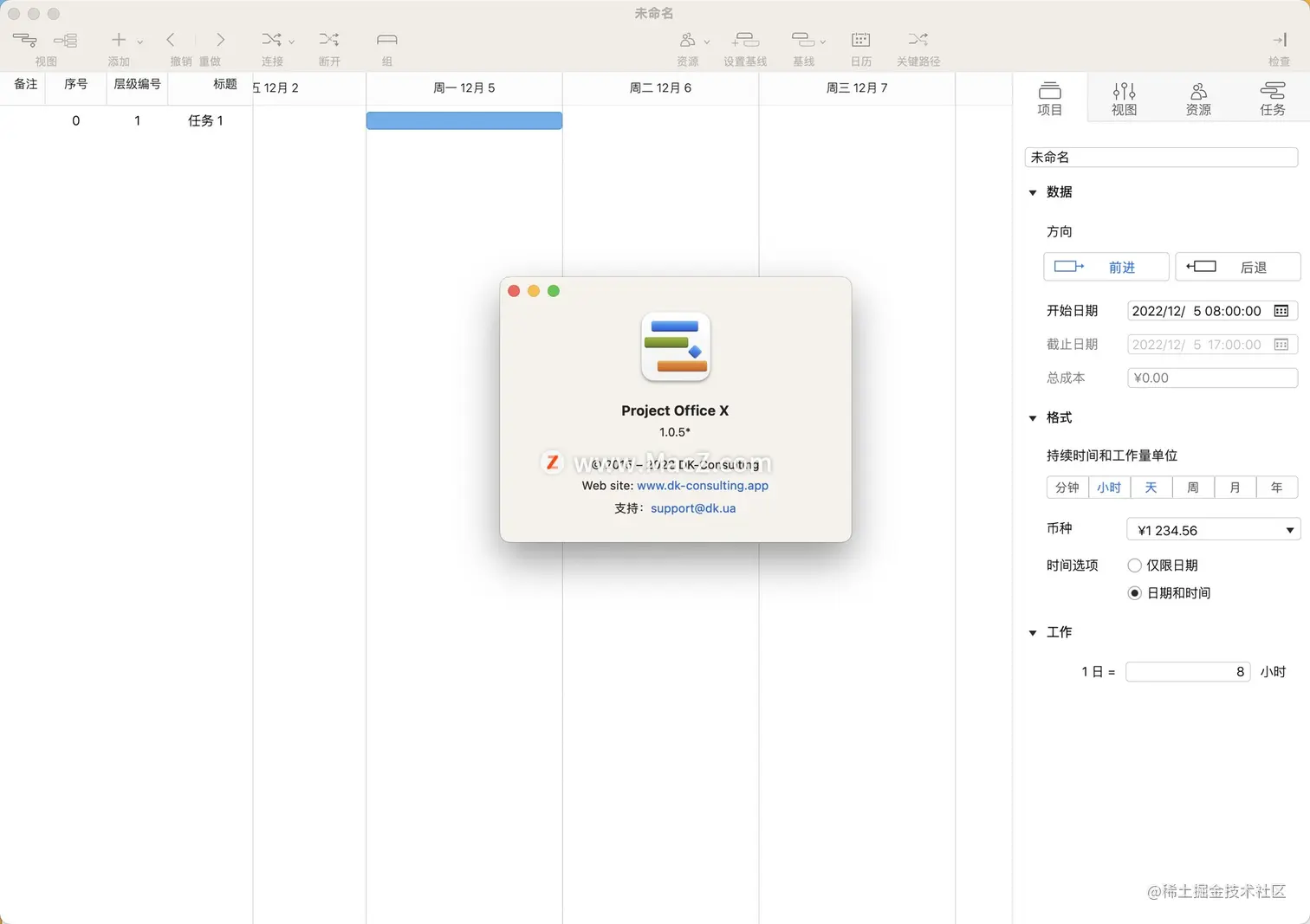Screen dimensions: 1310x924
Task: Open the www.dk-consulting.app website link
Action: tap(703, 486)
